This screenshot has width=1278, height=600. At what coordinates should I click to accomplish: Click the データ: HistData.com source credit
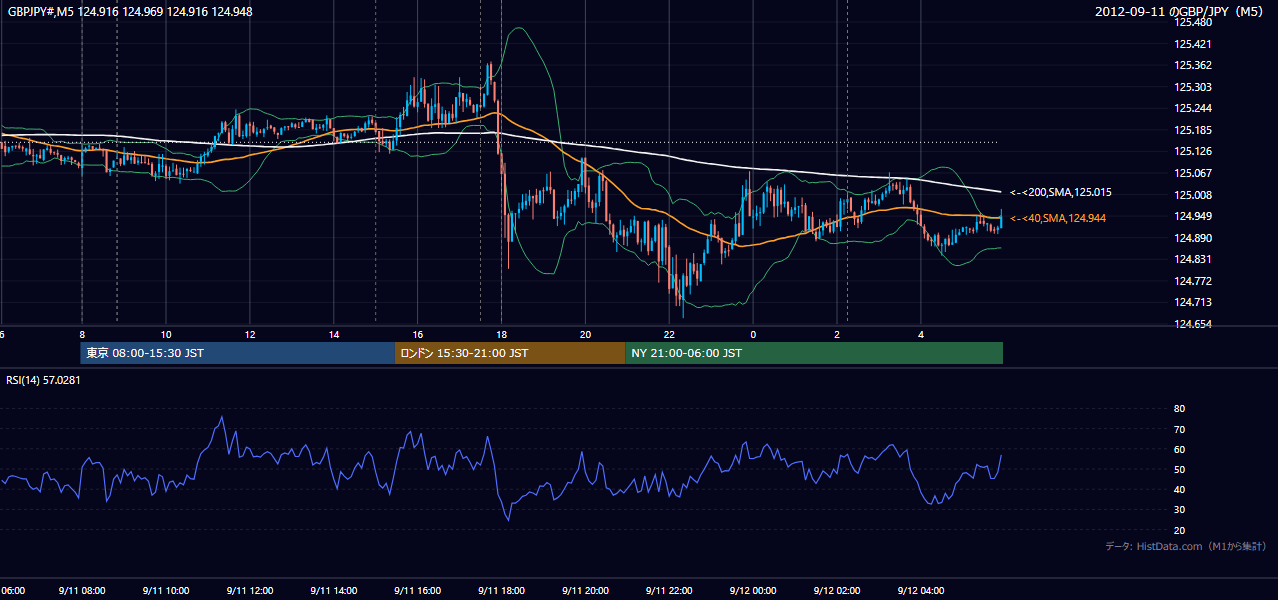[1185, 546]
